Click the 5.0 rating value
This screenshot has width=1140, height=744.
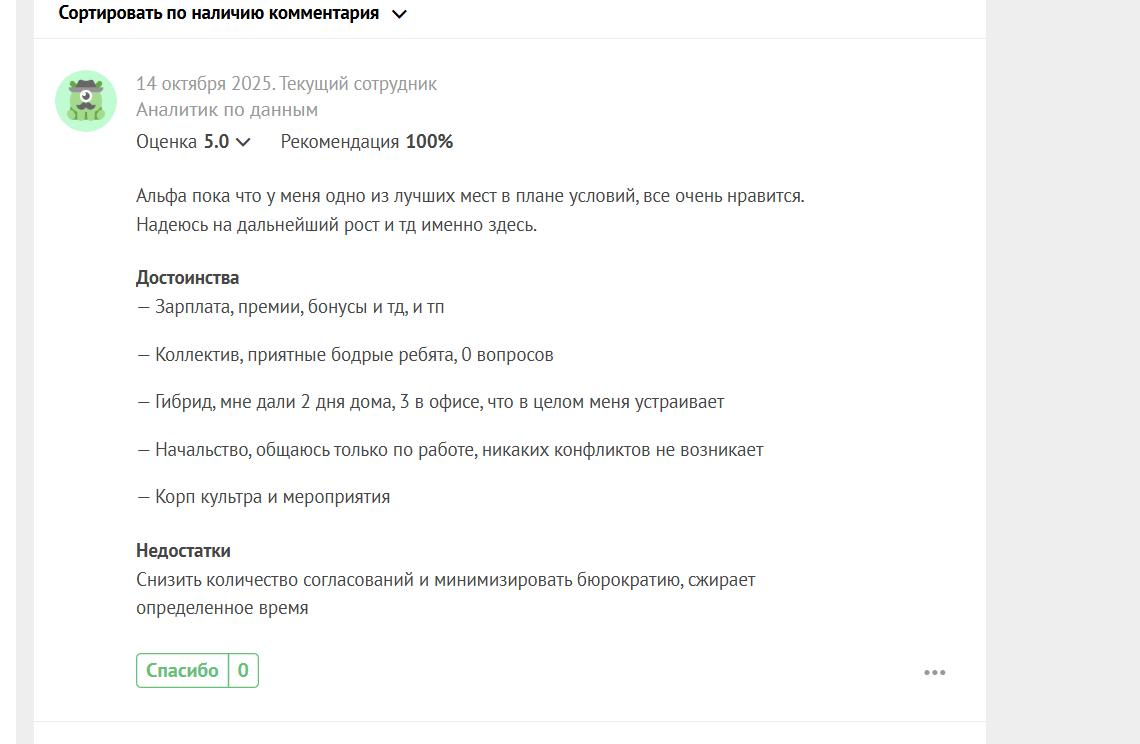(x=216, y=142)
